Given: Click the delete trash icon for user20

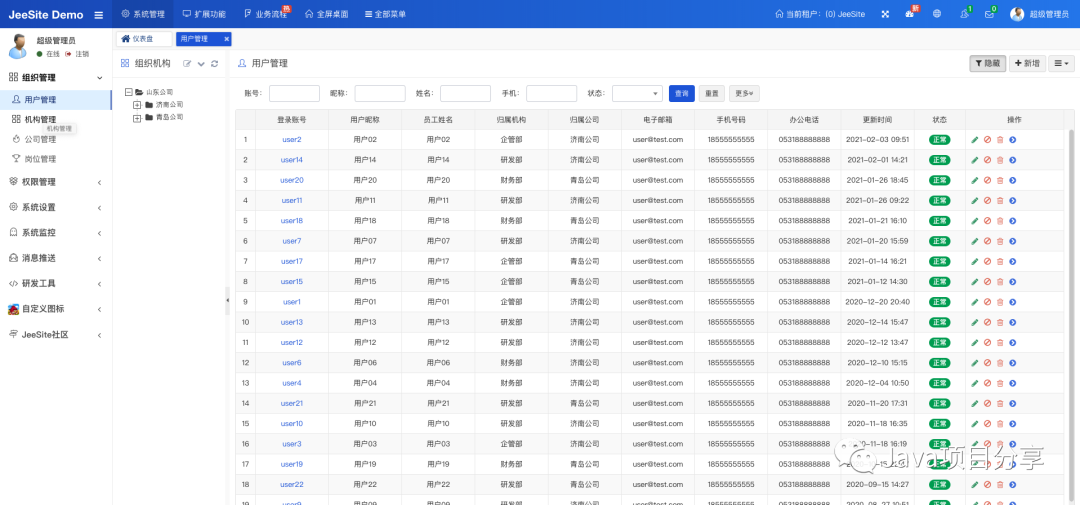Looking at the screenshot, I should (x=1000, y=180).
